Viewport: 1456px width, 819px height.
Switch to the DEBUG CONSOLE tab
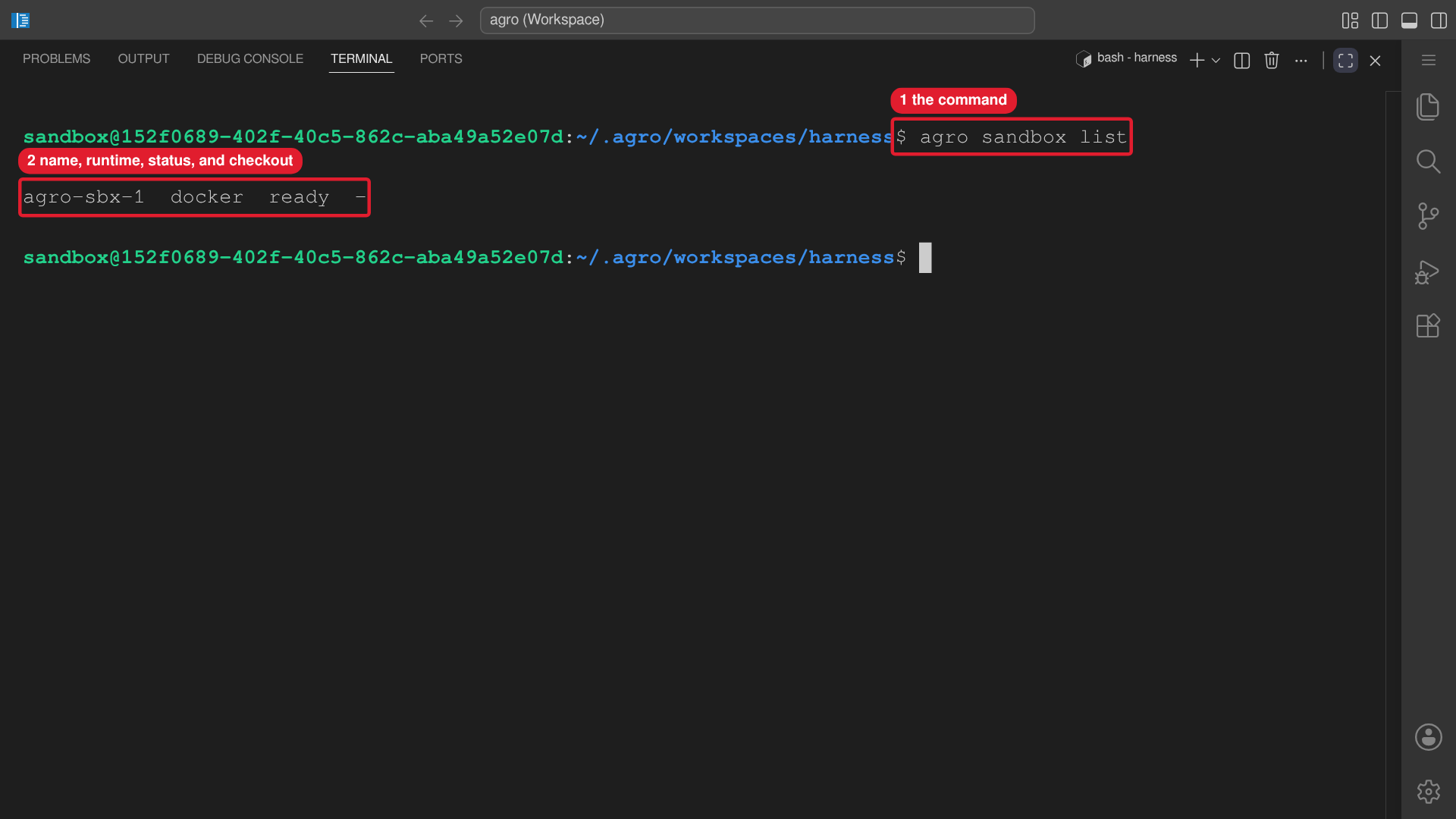250,59
